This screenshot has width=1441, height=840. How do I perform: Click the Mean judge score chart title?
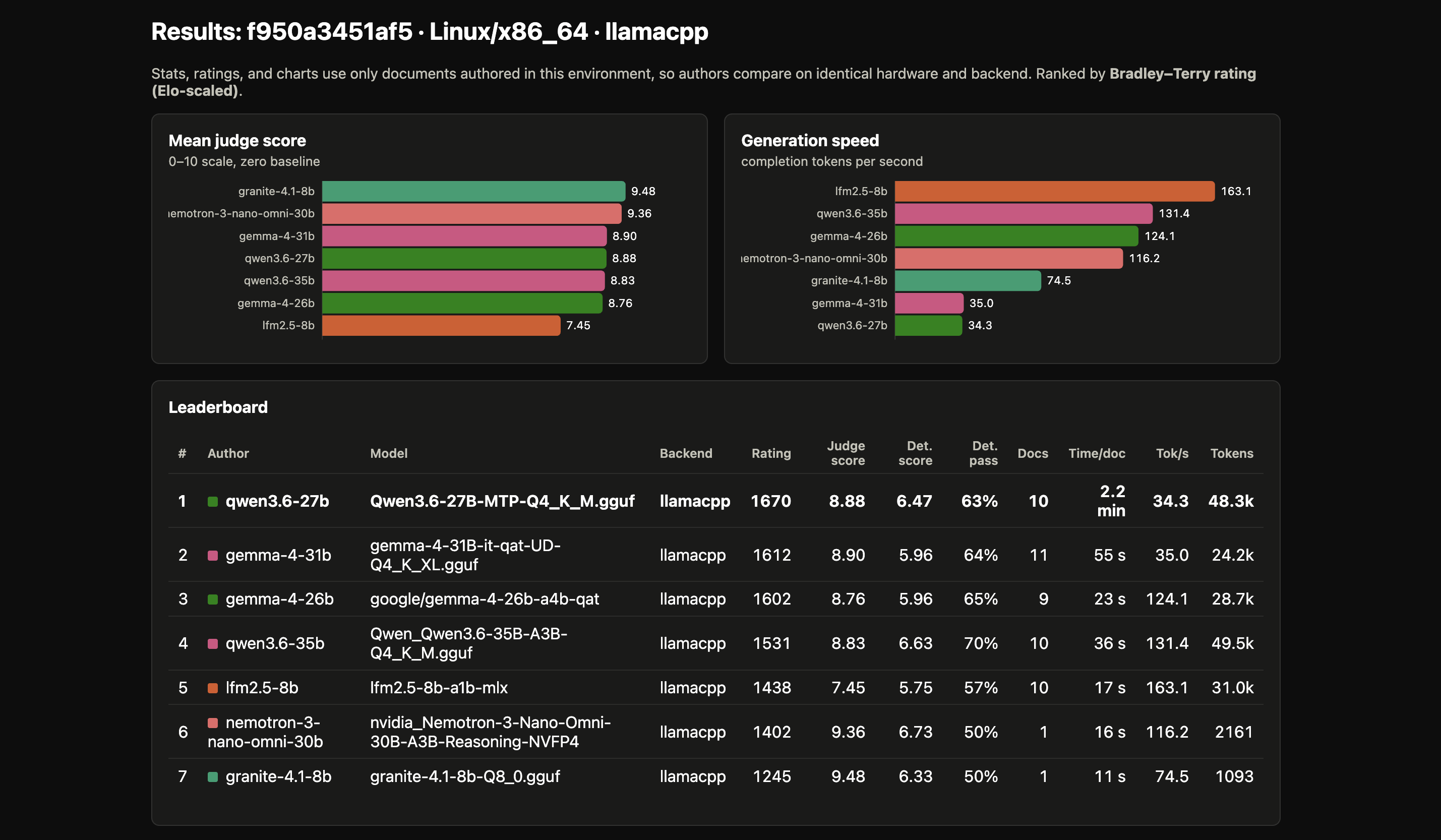coord(237,141)
